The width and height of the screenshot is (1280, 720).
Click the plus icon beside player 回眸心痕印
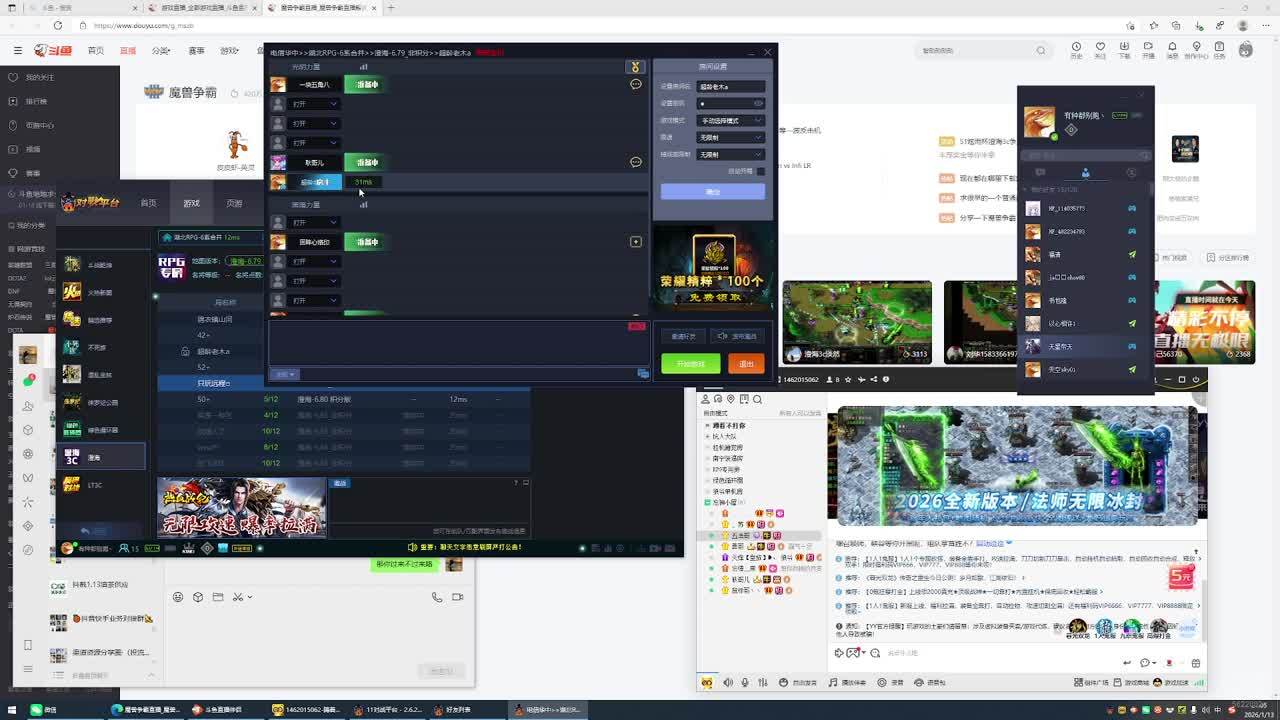pos(635,242)
